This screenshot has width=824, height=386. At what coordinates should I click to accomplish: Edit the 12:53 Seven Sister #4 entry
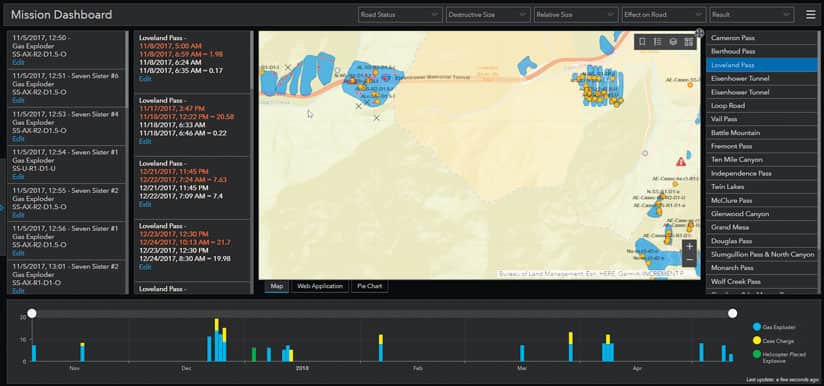(x=18, y=139)
